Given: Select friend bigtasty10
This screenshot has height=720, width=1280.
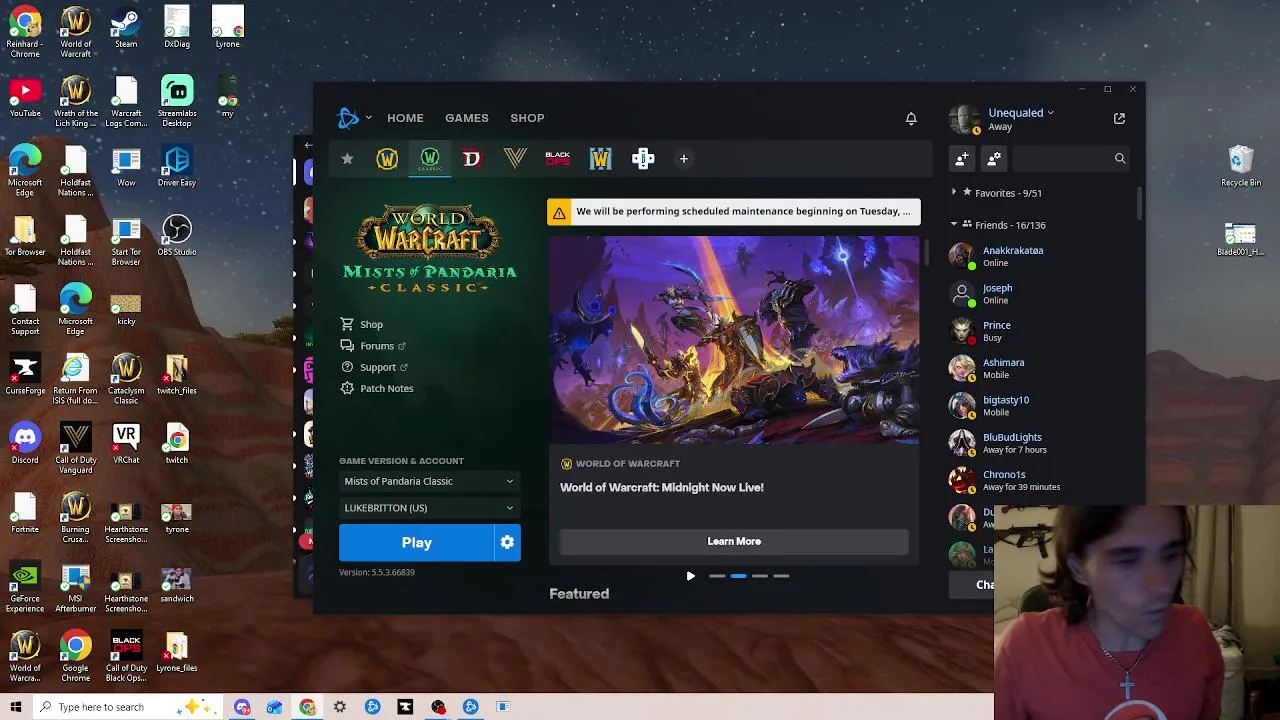Looking at the screenshot, I should click(x=1040, y=405).
